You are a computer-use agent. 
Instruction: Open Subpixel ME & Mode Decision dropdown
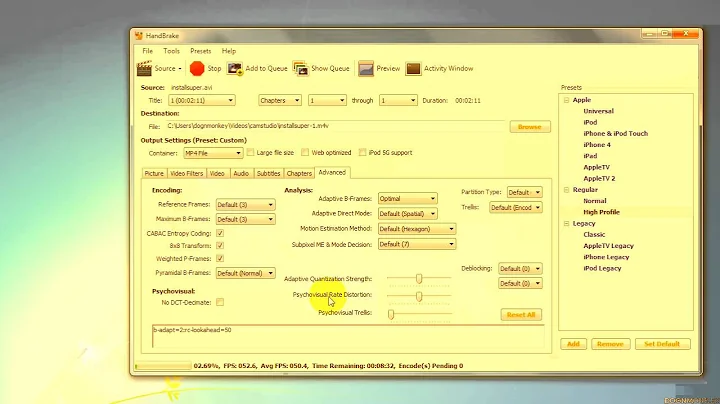416,244
